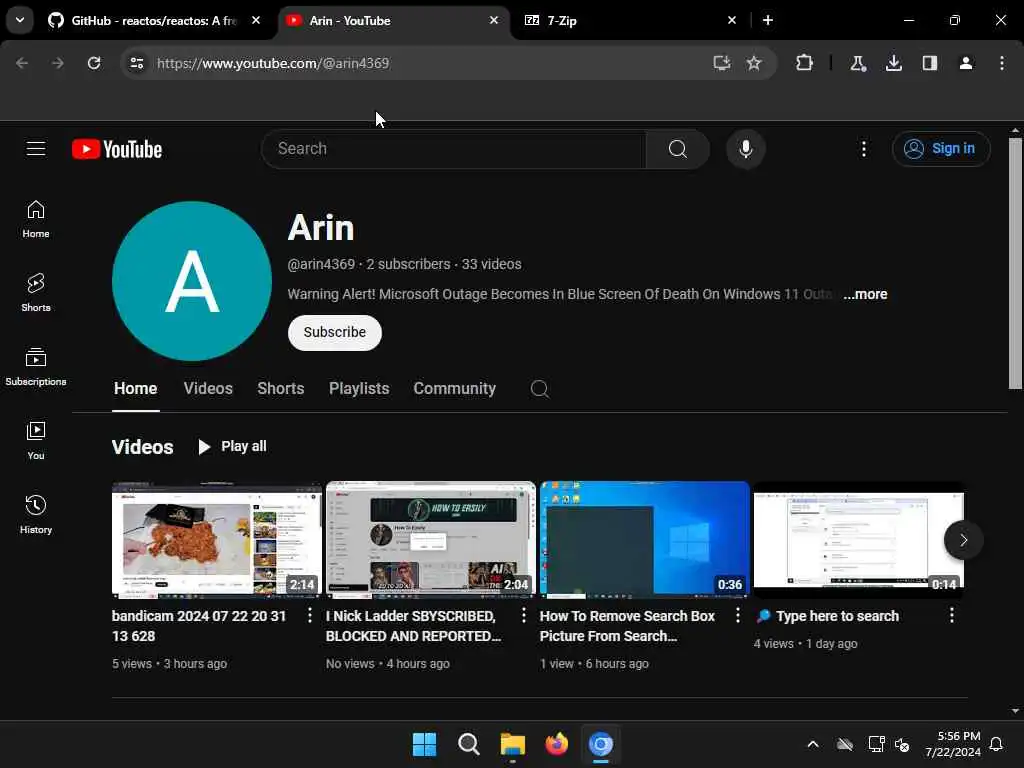Play all channel videos
This screenshot has height=768, width=1024.
[x=232, y=447]
